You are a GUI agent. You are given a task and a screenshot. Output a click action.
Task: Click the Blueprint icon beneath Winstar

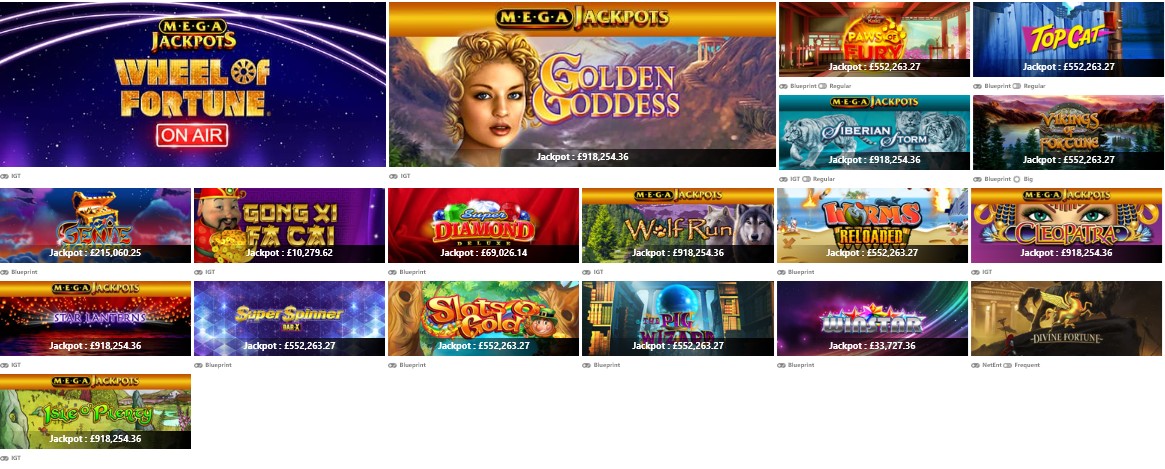tap(782, 365)
